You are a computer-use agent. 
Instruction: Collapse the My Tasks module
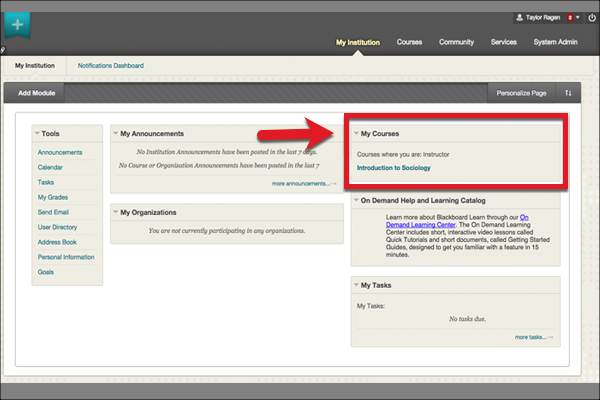(x=356, y=285)
